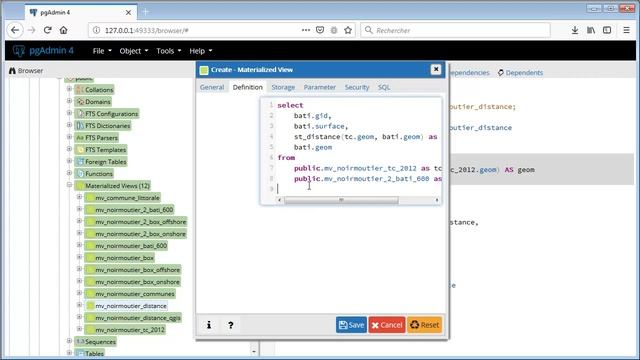
Task: Save the materialized view
Action: [351, 325]
